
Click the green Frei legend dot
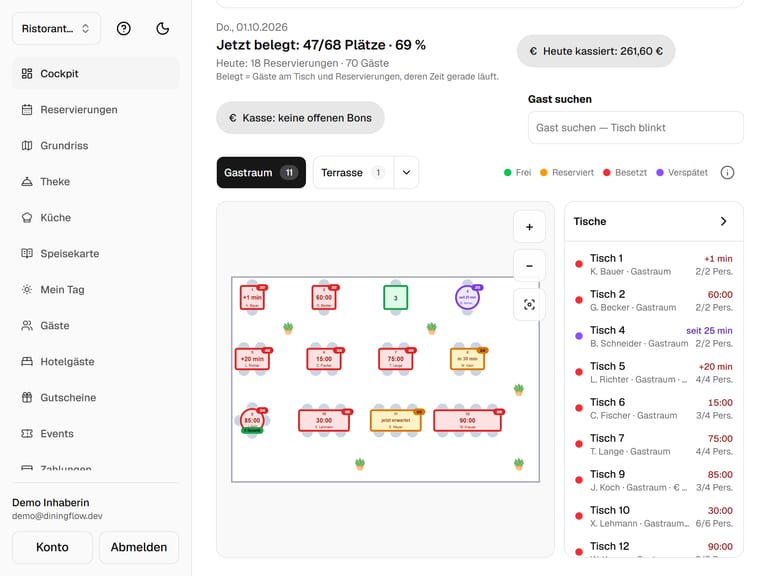pos(507,172)
